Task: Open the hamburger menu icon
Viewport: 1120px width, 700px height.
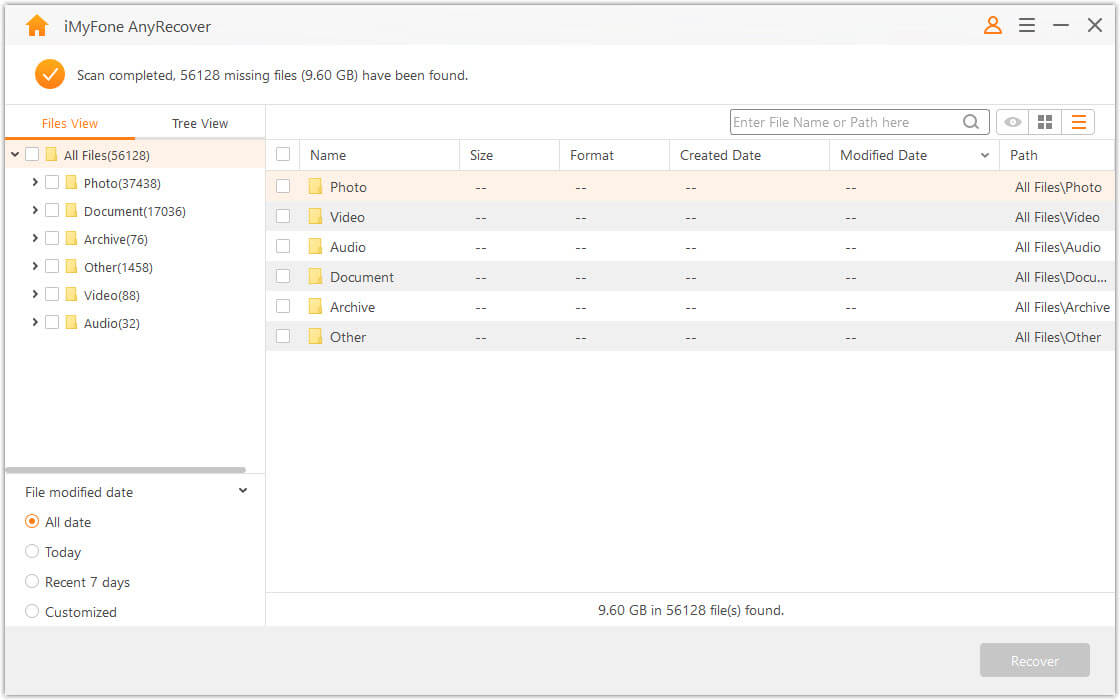Action: 1027,26
